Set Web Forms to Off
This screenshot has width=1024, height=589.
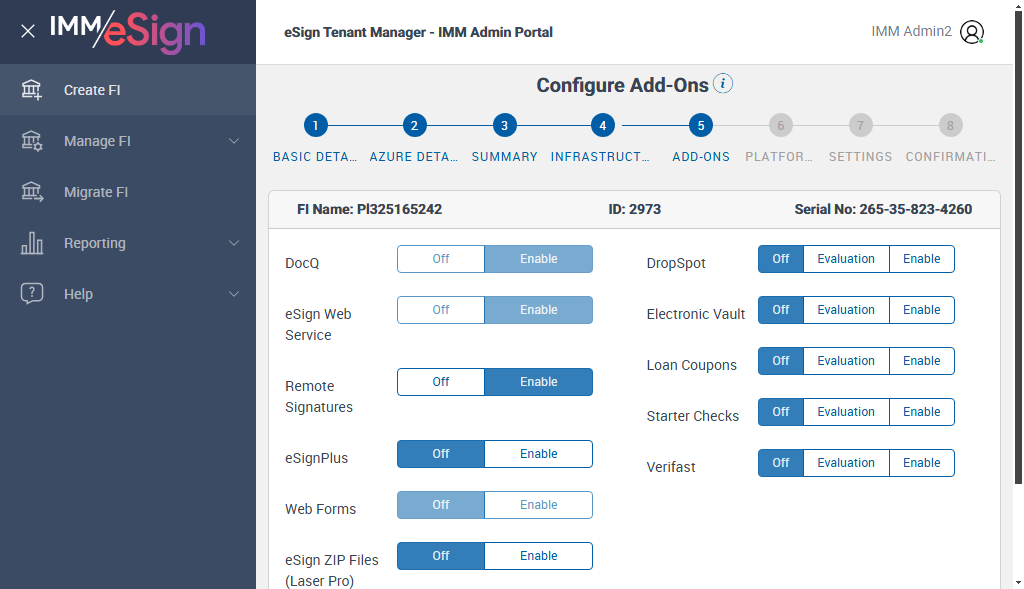click(x=441, y=504)
